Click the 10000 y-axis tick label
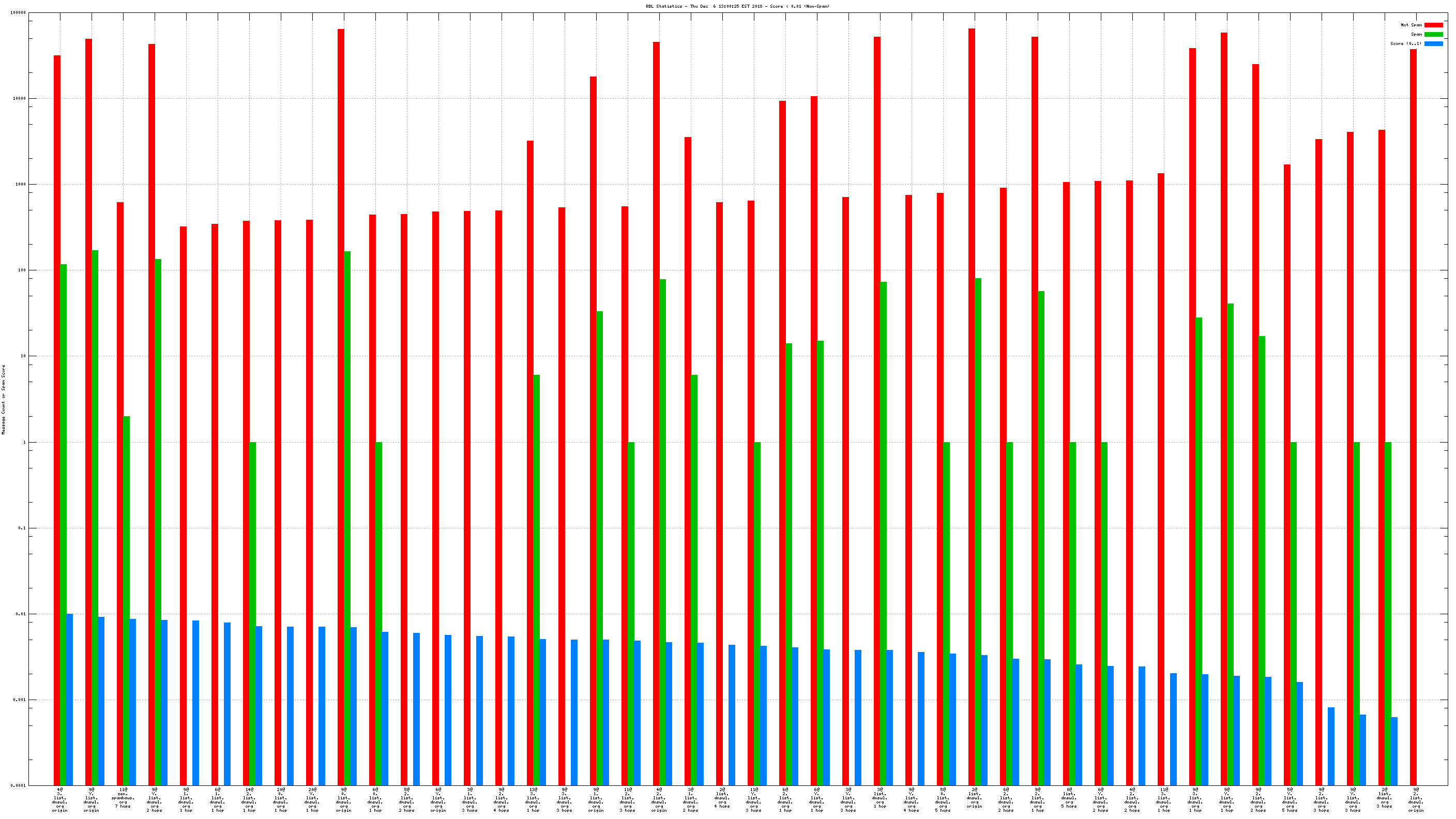 [19, 98]
